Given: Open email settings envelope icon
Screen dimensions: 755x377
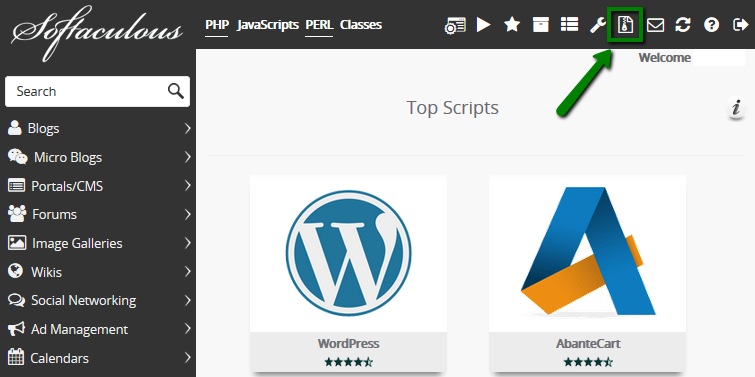Looking at the screenshot, I should [x=655, y=25].
